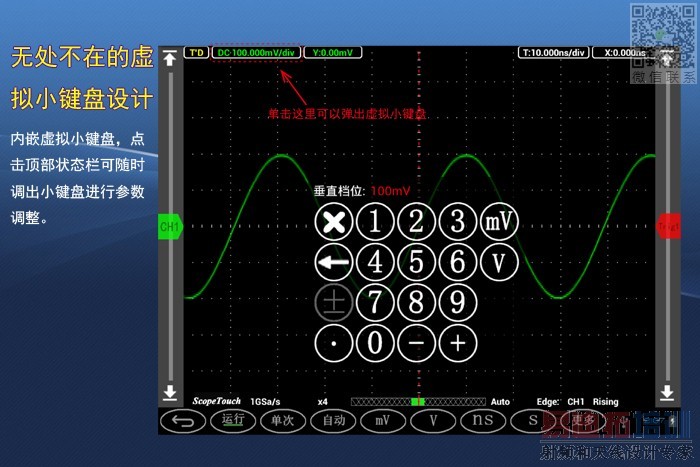
Task: Tap digit 7 on the keypad
Action: 375,303
